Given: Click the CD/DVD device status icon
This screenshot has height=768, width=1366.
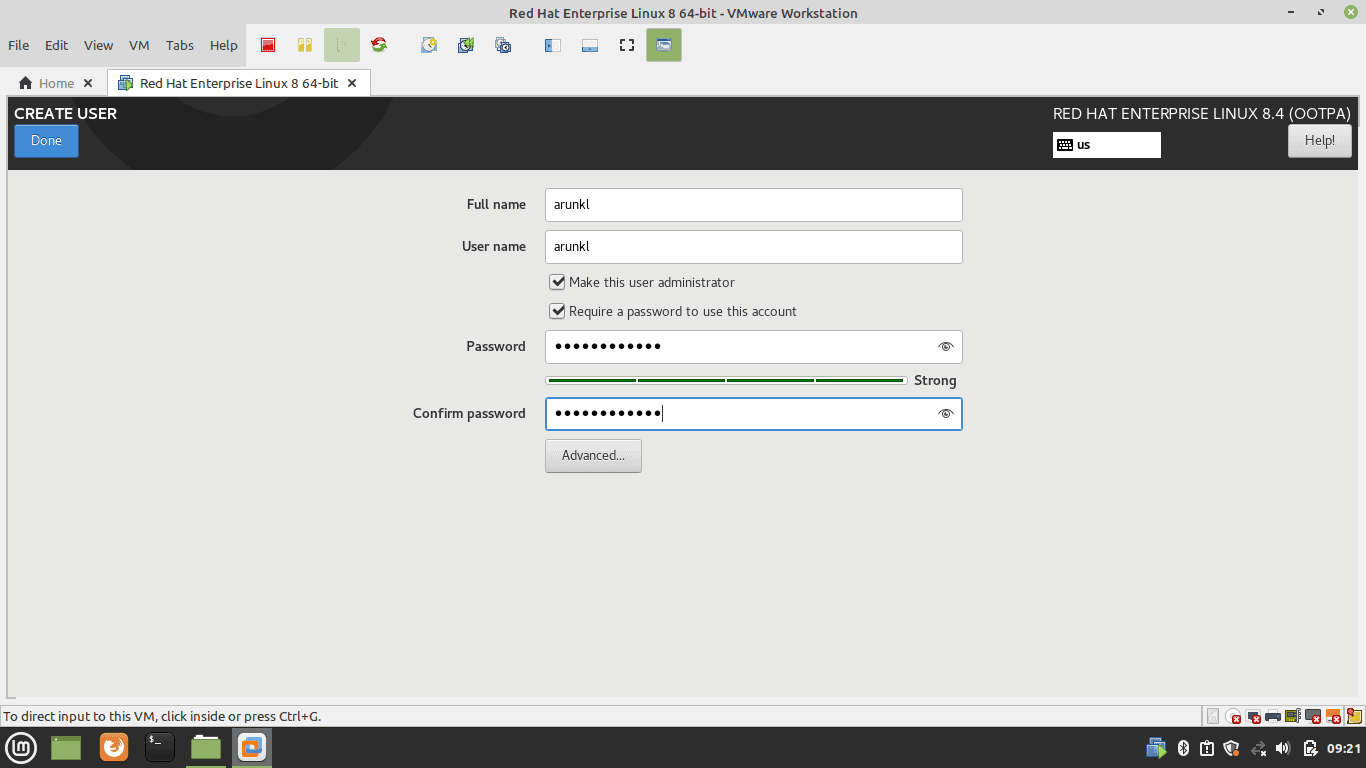Looking at the screenshot, I should [1233, 716].
